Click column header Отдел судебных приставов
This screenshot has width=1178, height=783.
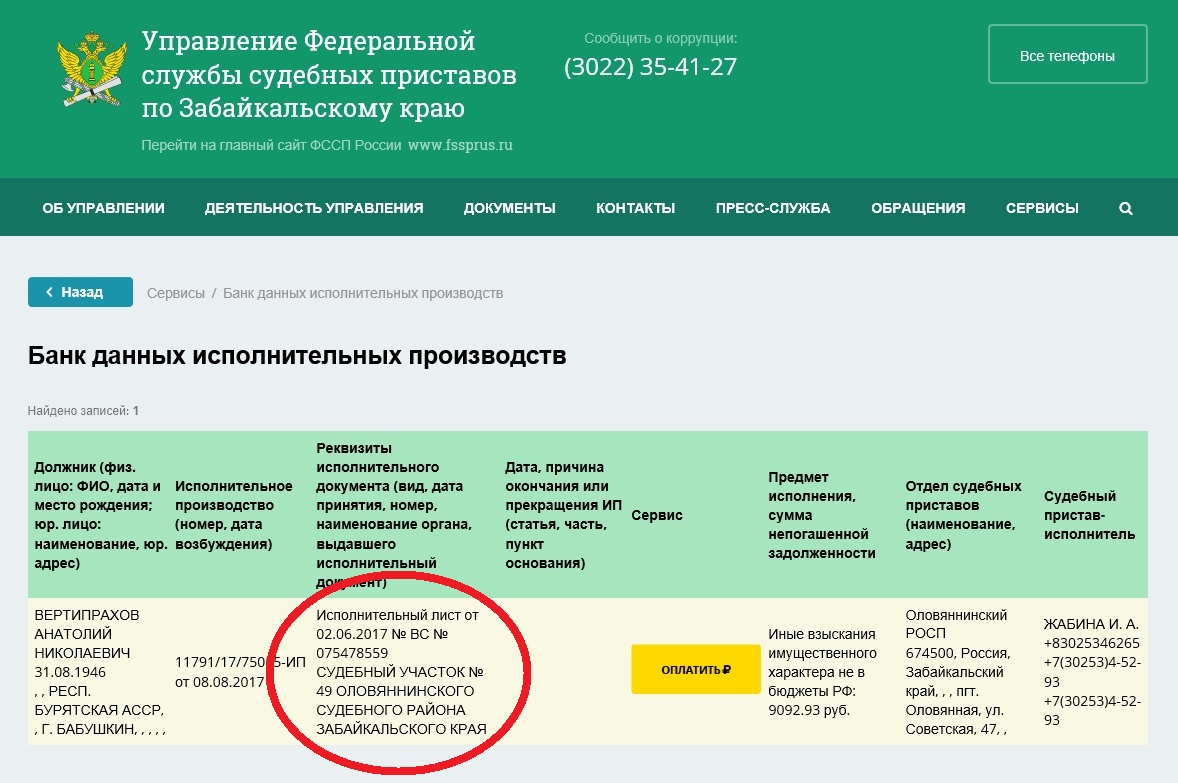coord(963,515)
